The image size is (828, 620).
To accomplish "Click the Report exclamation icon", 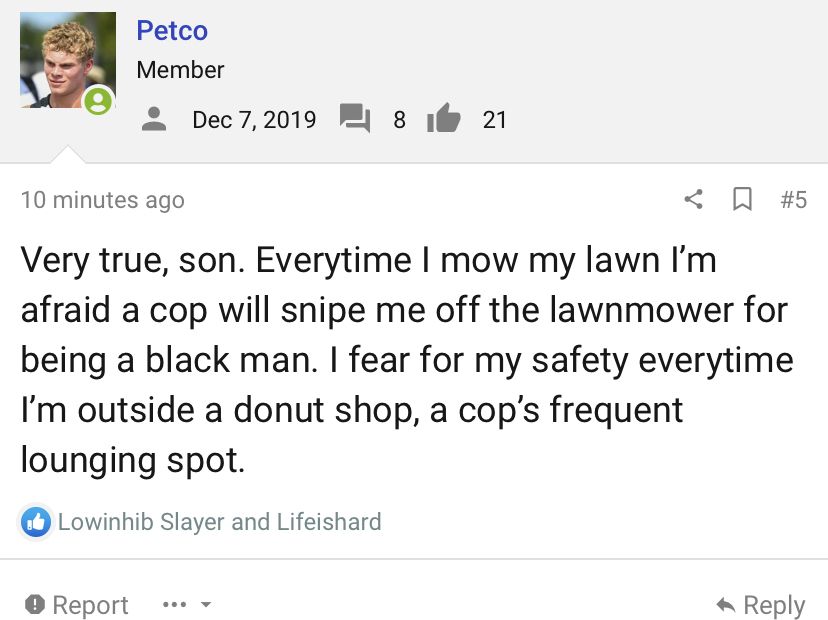I will click(x=35, y=604).
